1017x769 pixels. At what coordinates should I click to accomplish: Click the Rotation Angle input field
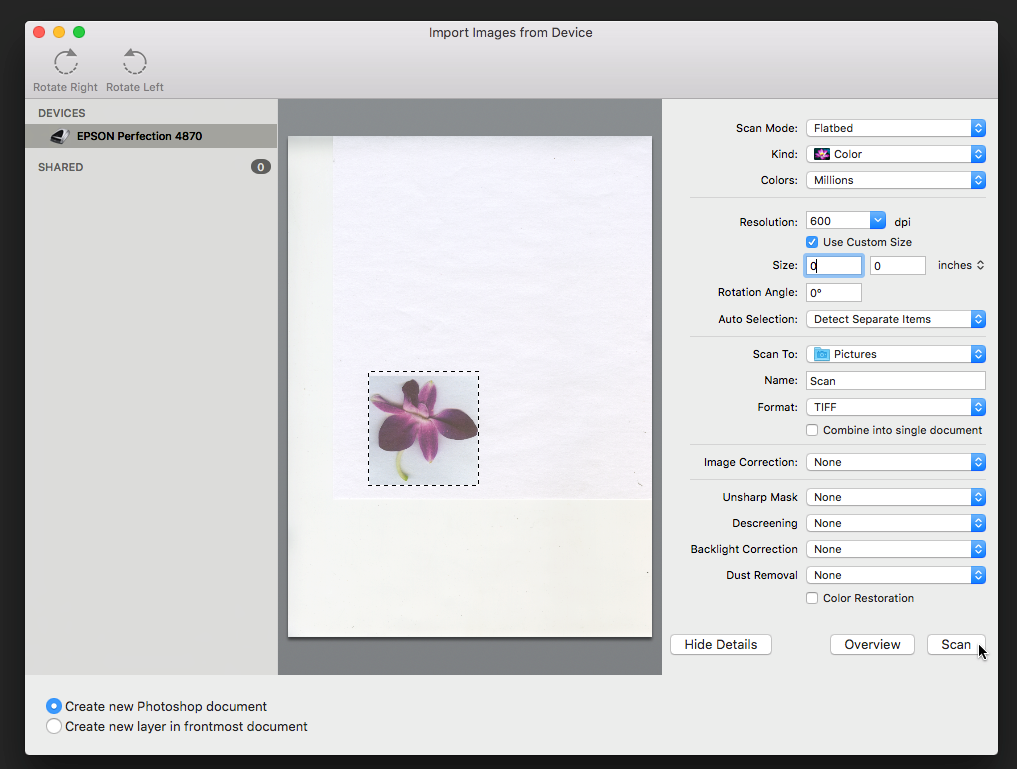pos(833,293)
